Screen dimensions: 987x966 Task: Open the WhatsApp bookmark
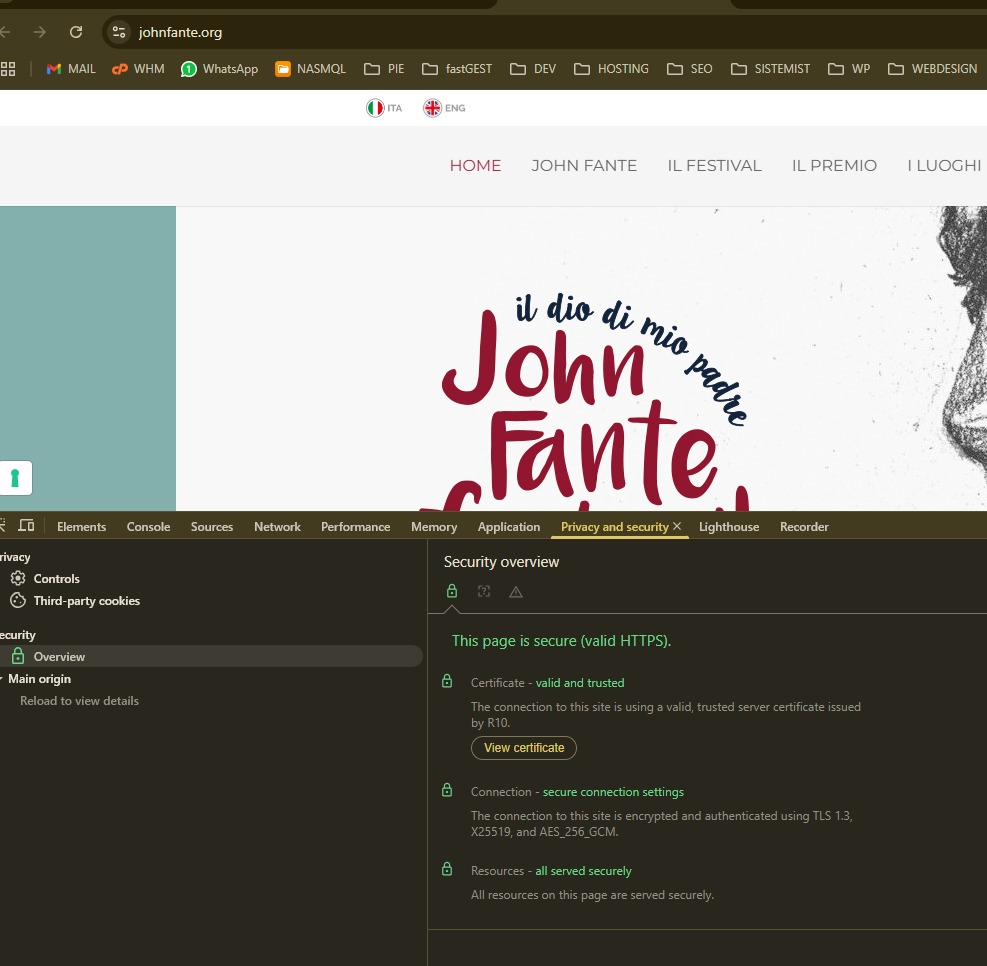[219, 69]
